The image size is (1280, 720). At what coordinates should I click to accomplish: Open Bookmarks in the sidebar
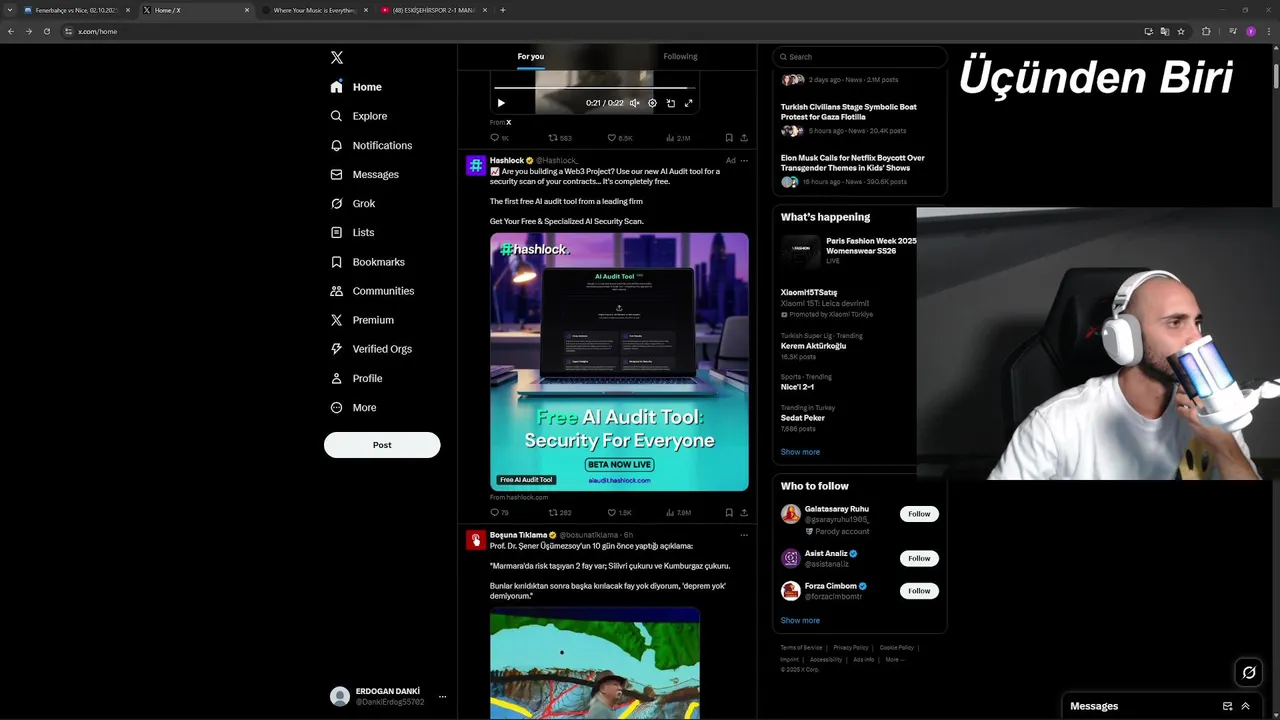pyautogui.click(x=367, y=262)
